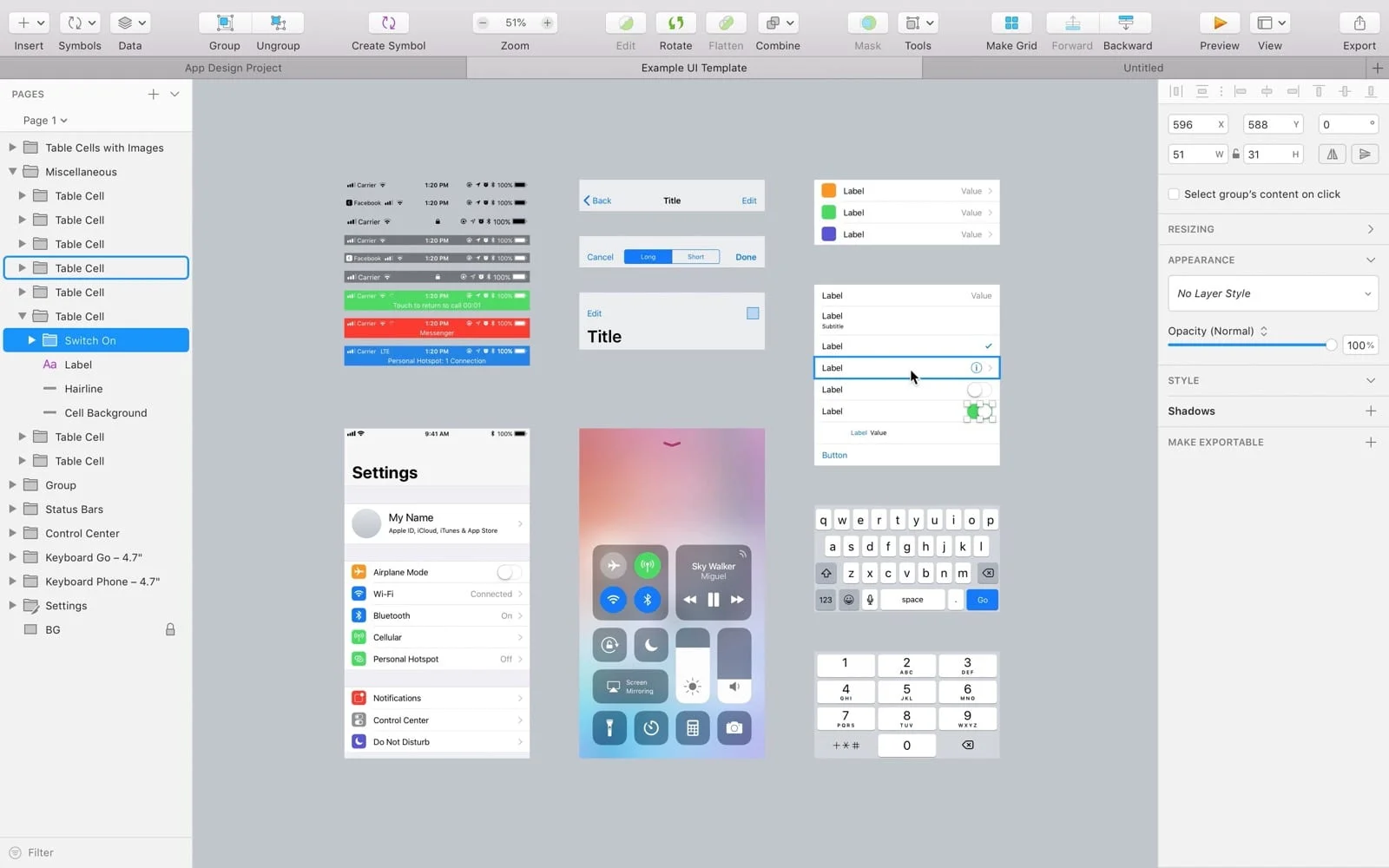This screenshot has height=868, width=1389.
Task: Click the purple label color square
Action: (x=828, y=234)
